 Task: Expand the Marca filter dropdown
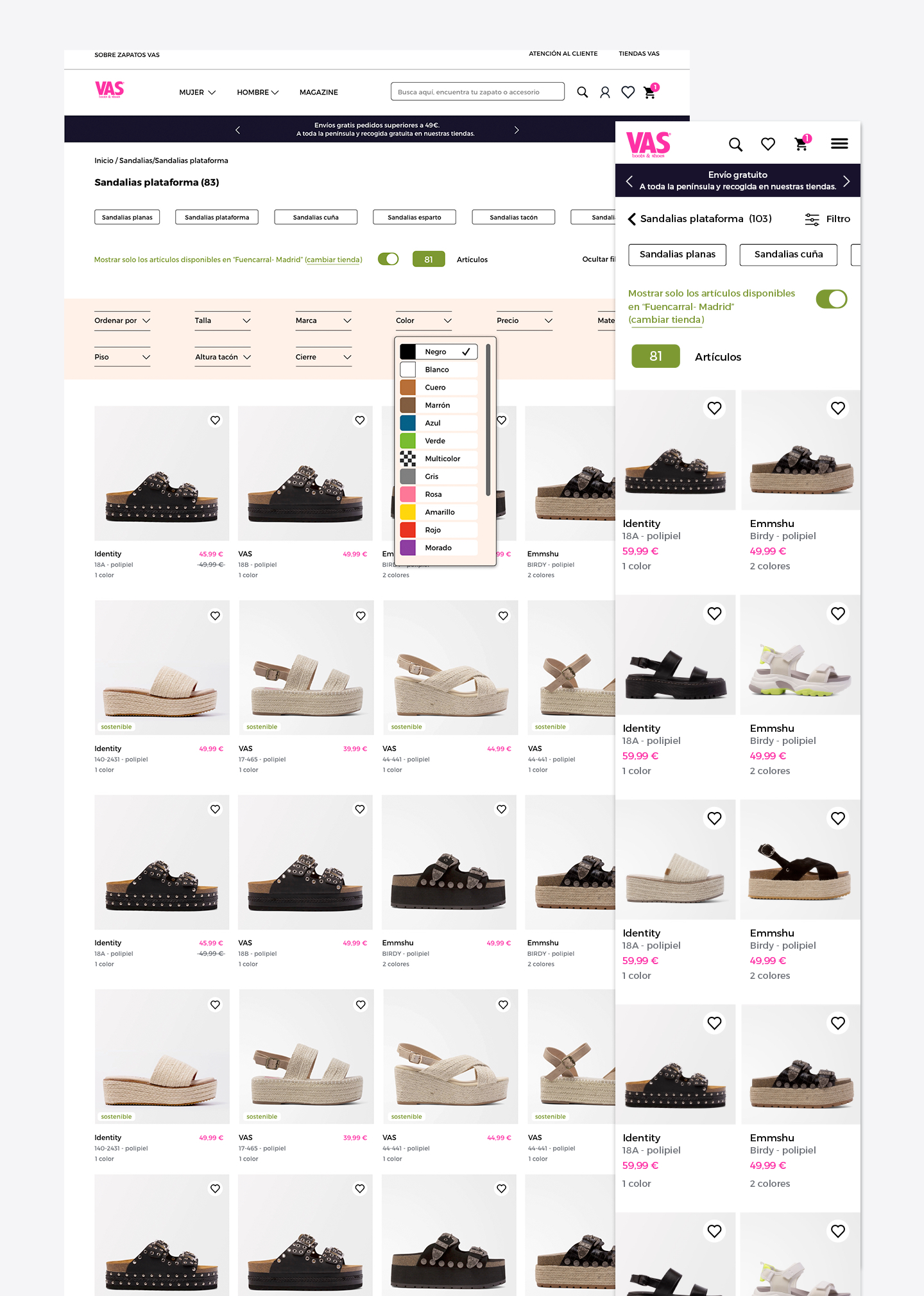323,321
